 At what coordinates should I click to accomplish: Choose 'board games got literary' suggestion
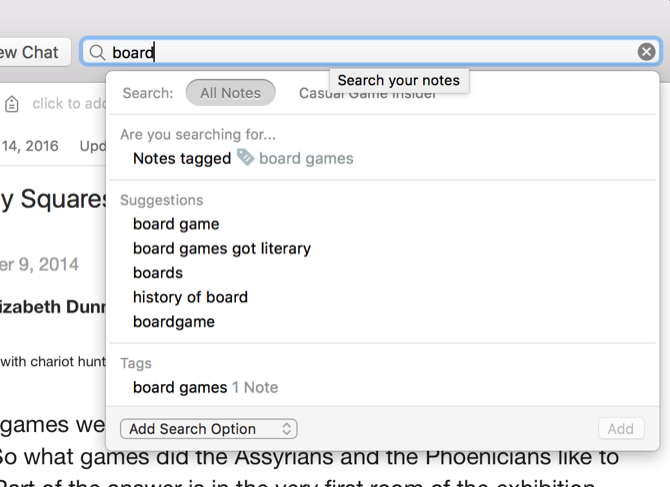pyautogui.click(x=222, y=248)
